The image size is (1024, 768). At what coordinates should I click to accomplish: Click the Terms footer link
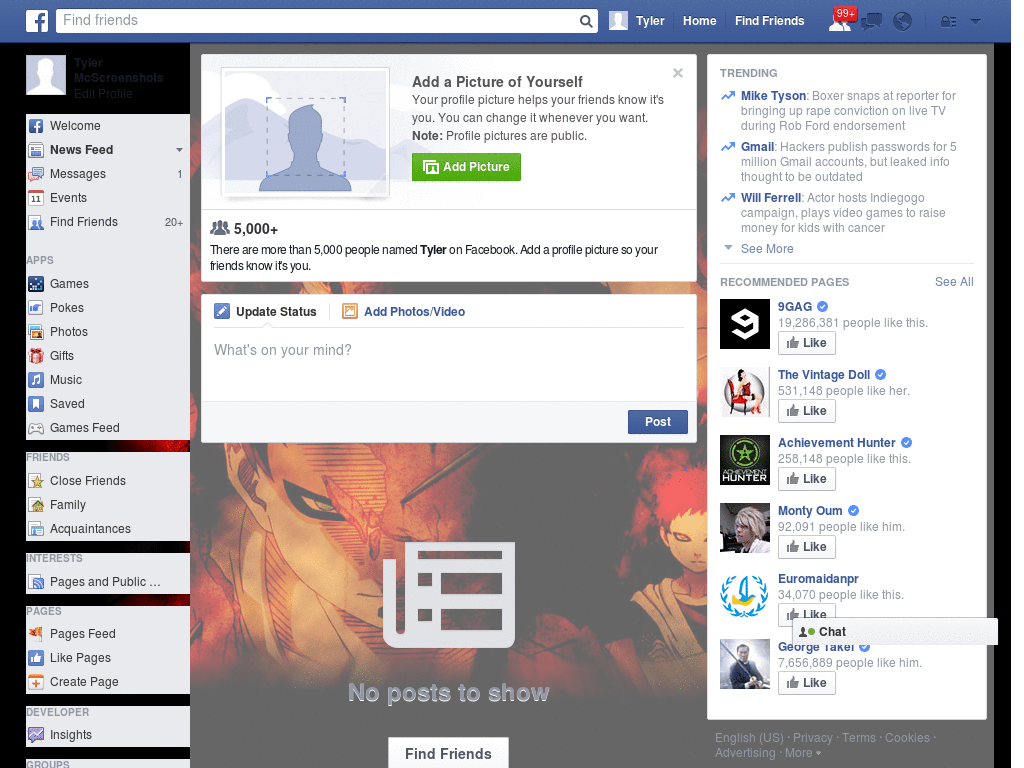tap(858, 738)
